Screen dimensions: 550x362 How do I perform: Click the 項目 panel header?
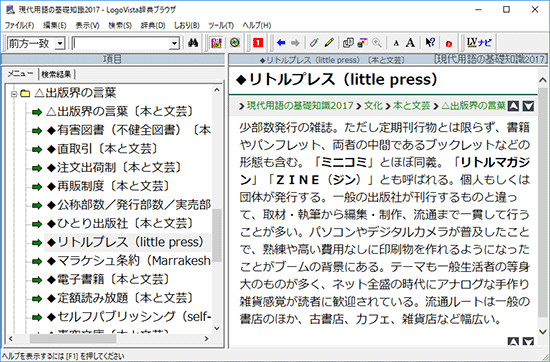(113, 59)
